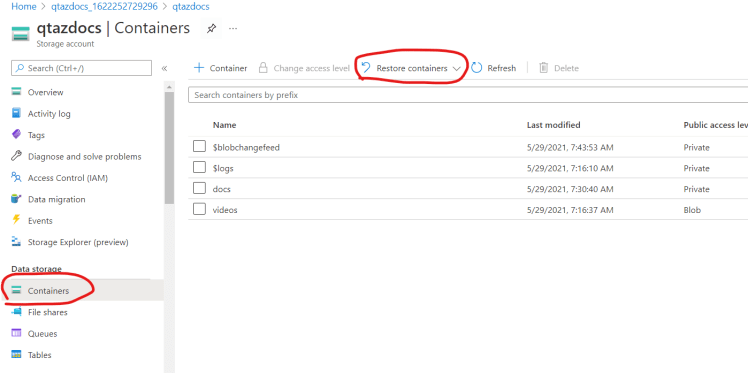Click the Containers icon in sidebar
The height and width of the screenshot is (373, 748).
[17, 290]
